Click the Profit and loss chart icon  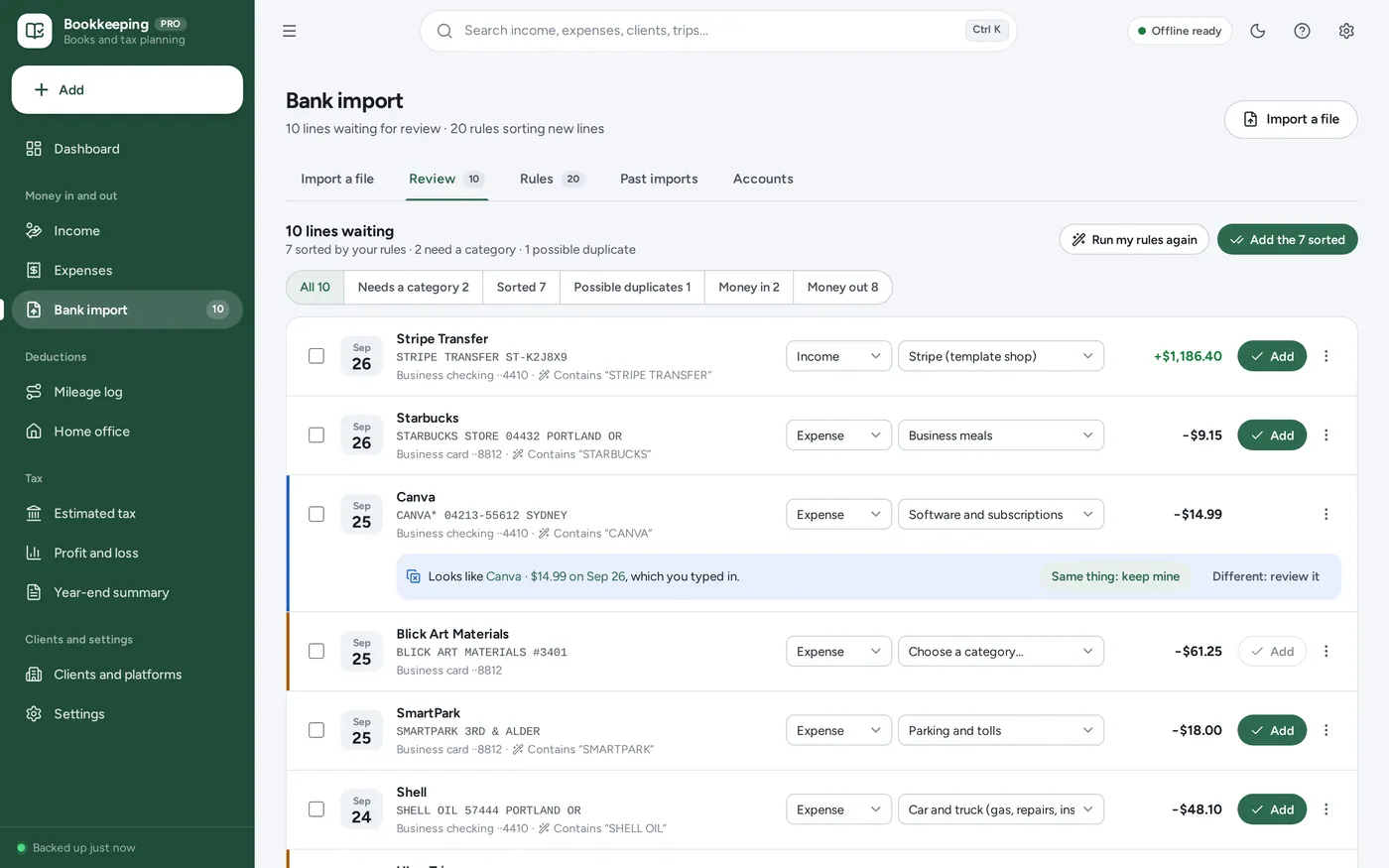click(34, 554)
